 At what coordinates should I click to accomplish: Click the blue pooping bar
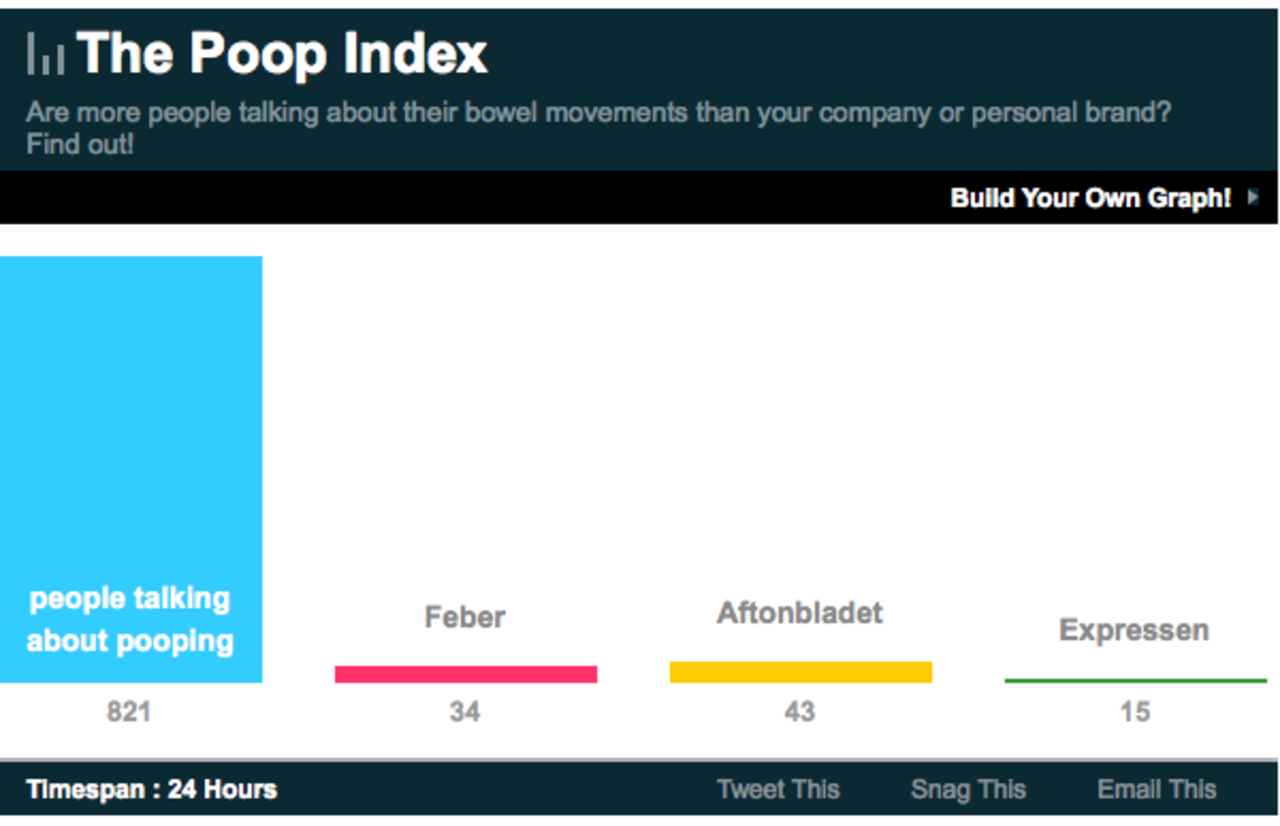(x=131, y=420)
